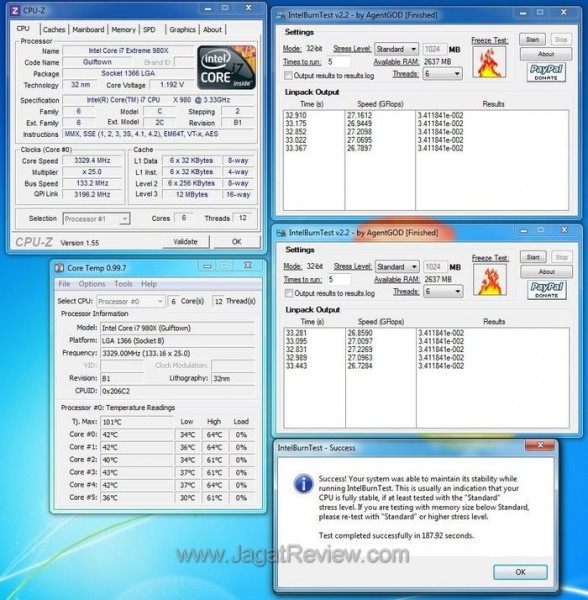Open the Memory tab in CPU-Z
Screen dimensions: 588x600
coord(124,29)
